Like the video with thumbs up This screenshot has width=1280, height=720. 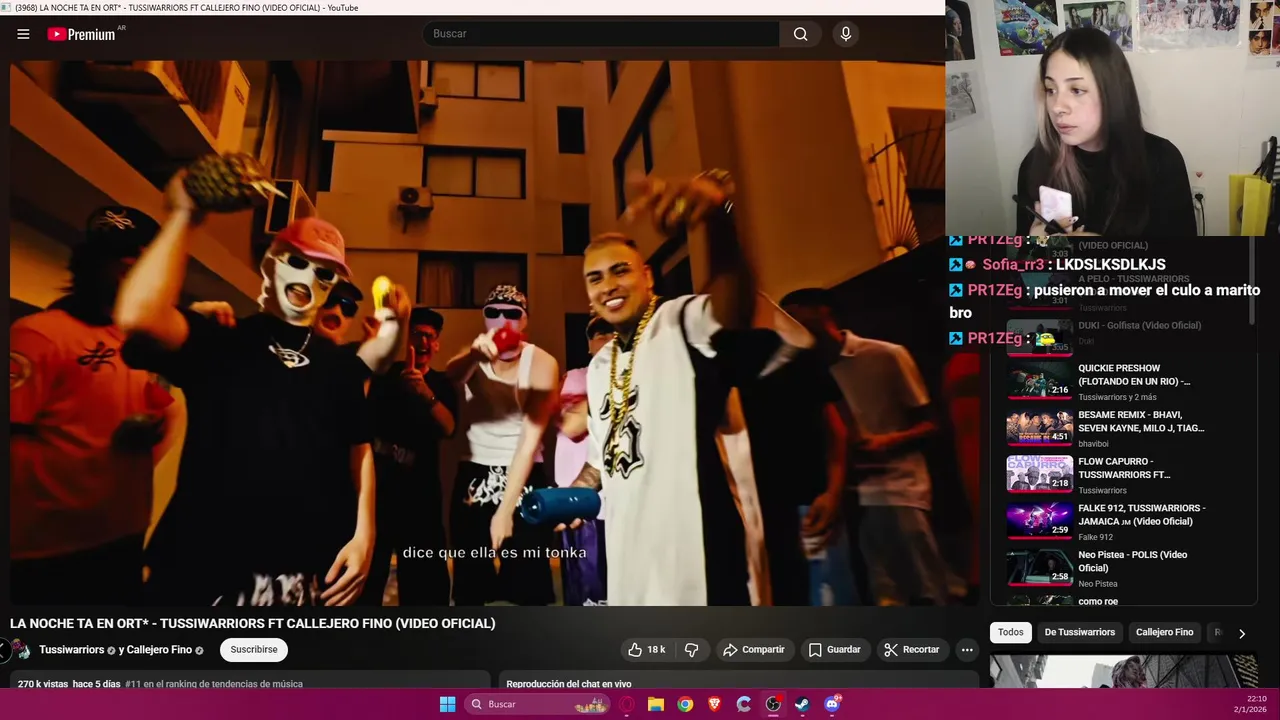(x=646, y=650)
